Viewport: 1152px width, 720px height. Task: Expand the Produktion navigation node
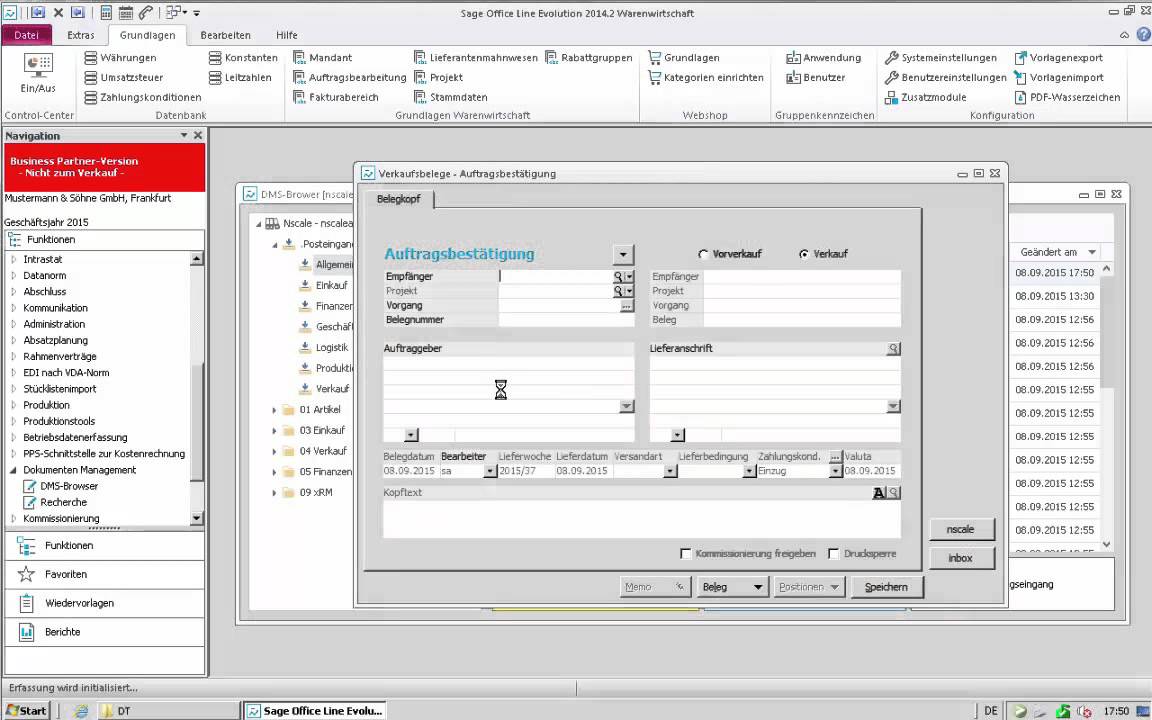click(x=13, y=406)
